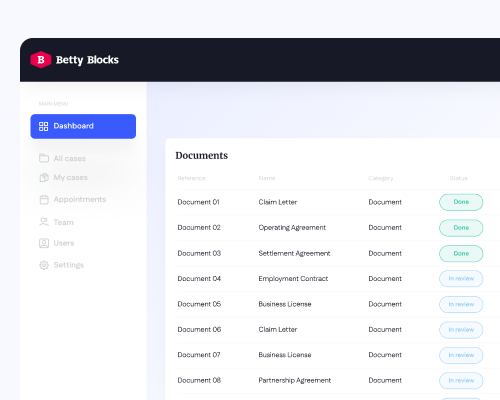Click Done status of Document 03
500x400 pixels.
coord(461,253)
